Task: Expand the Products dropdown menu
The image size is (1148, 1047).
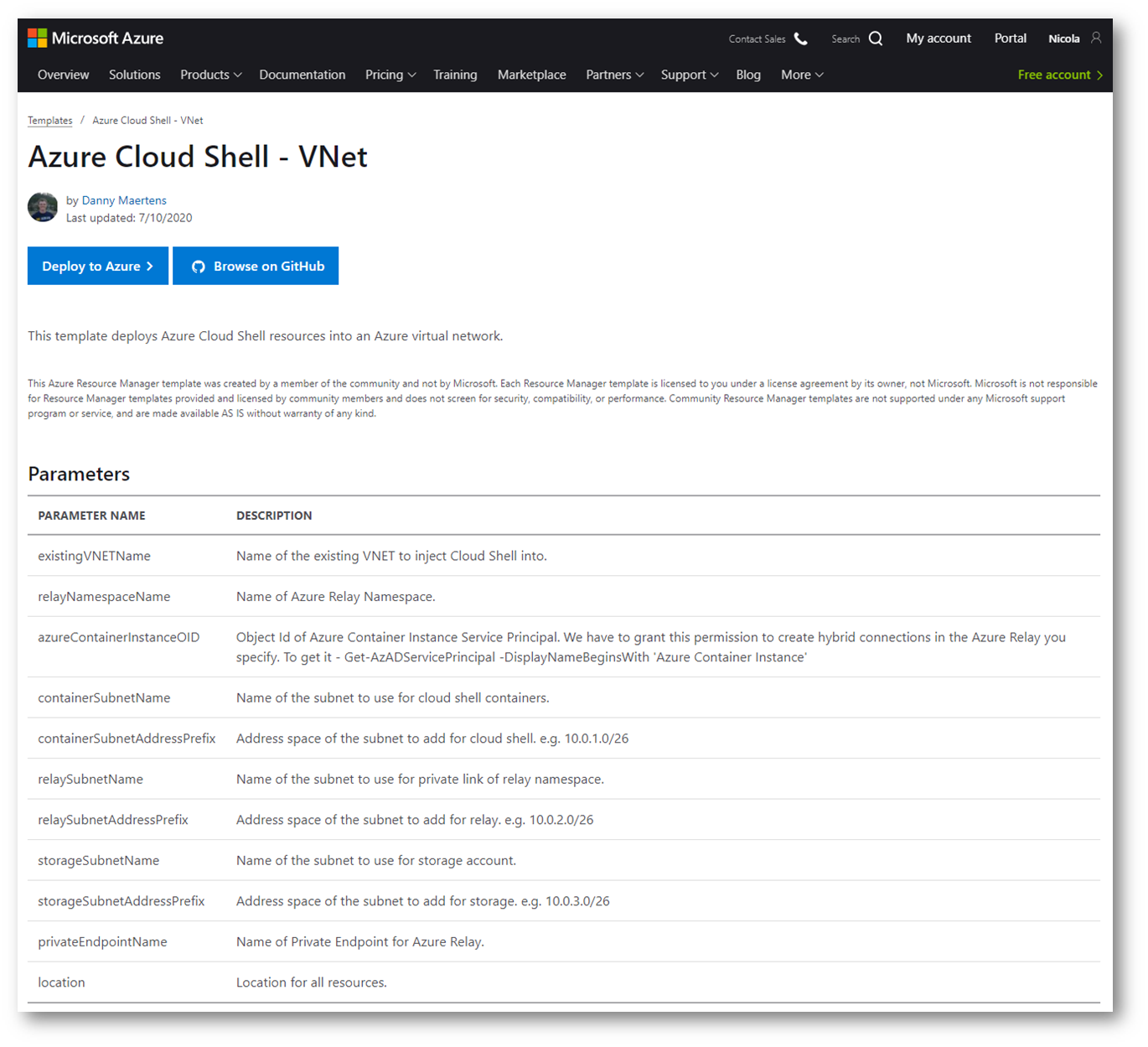Action: [211, 75]
